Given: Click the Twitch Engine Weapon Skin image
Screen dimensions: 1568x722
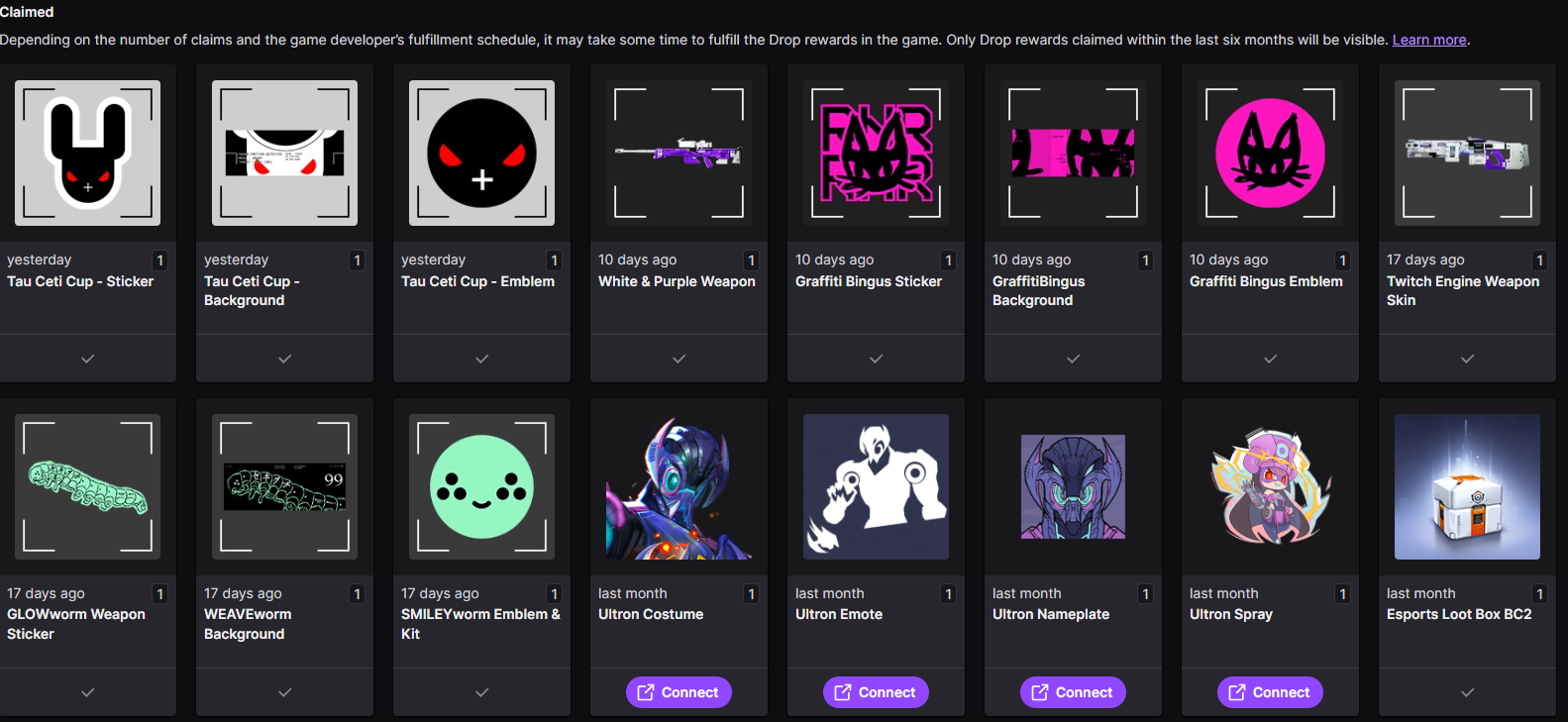Looking at the screenshot, I should [1467, 153].
